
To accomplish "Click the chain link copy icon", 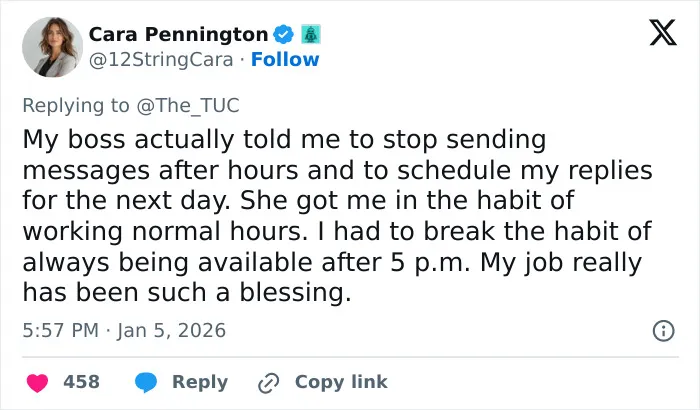I will (x=269, y=383).
